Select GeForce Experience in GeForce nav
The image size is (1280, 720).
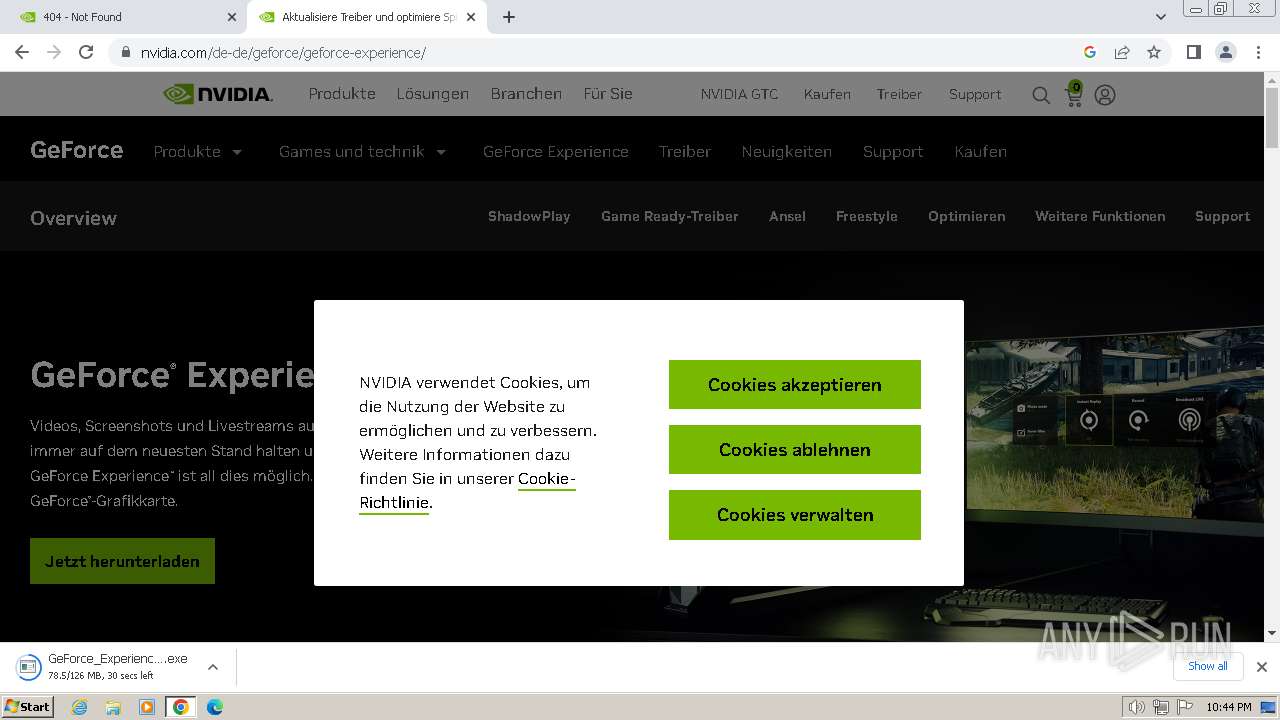pos(556,152)
